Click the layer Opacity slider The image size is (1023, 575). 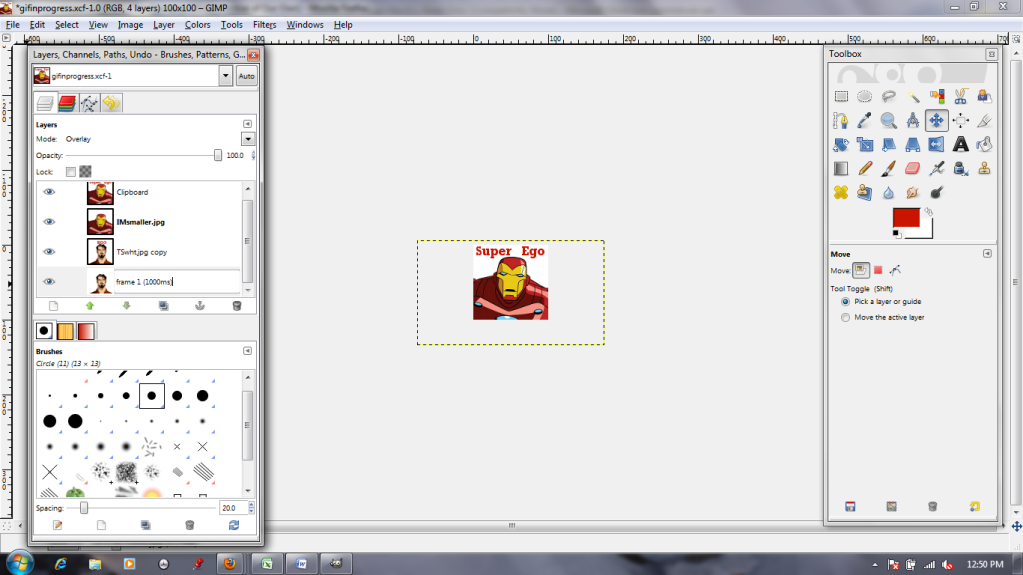click(144, 155)
